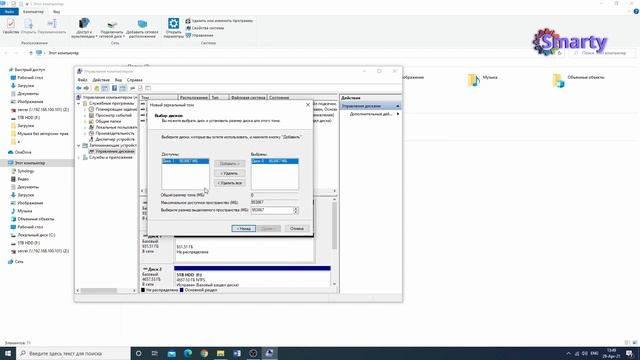Click the taskbar search box
640x360 pixels.
73,353
